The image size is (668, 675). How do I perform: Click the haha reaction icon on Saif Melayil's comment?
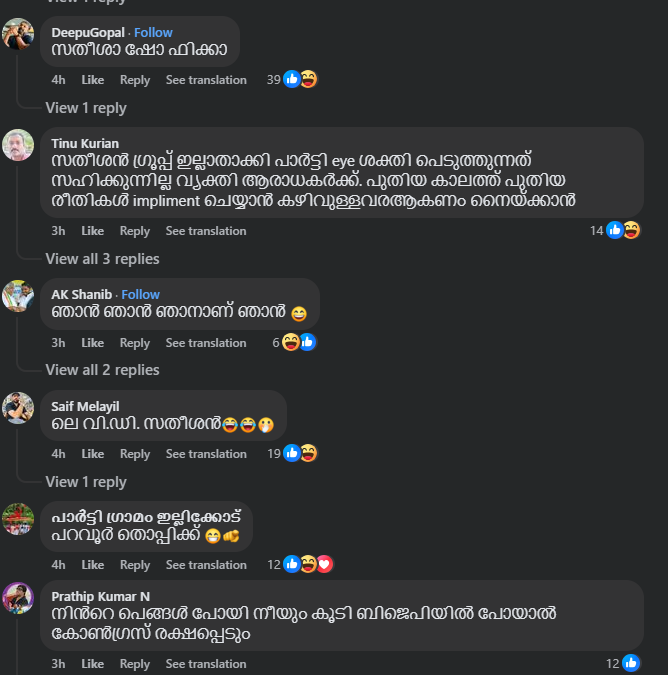pos(309,453)
